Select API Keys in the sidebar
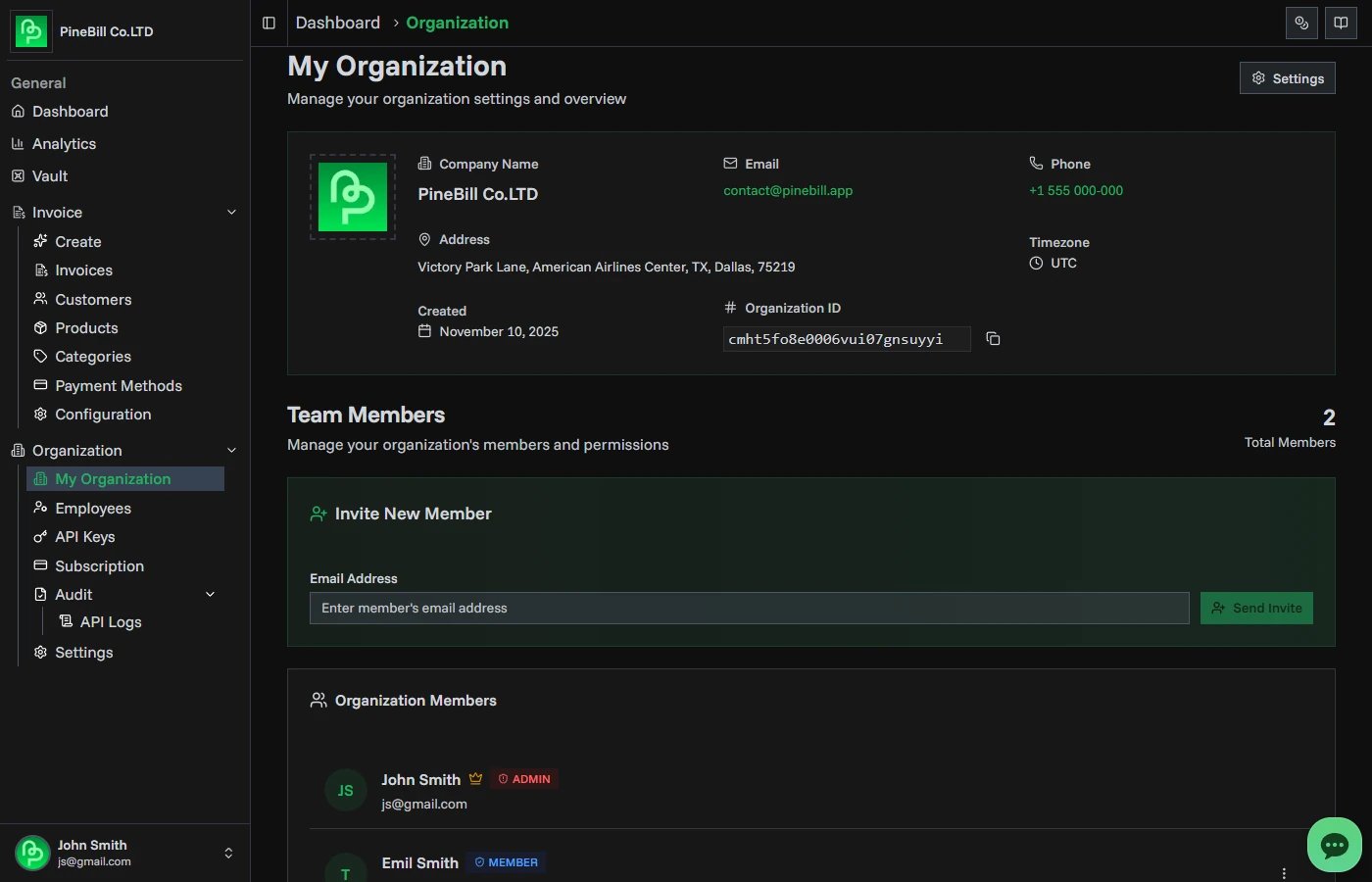 coord(84,537)
